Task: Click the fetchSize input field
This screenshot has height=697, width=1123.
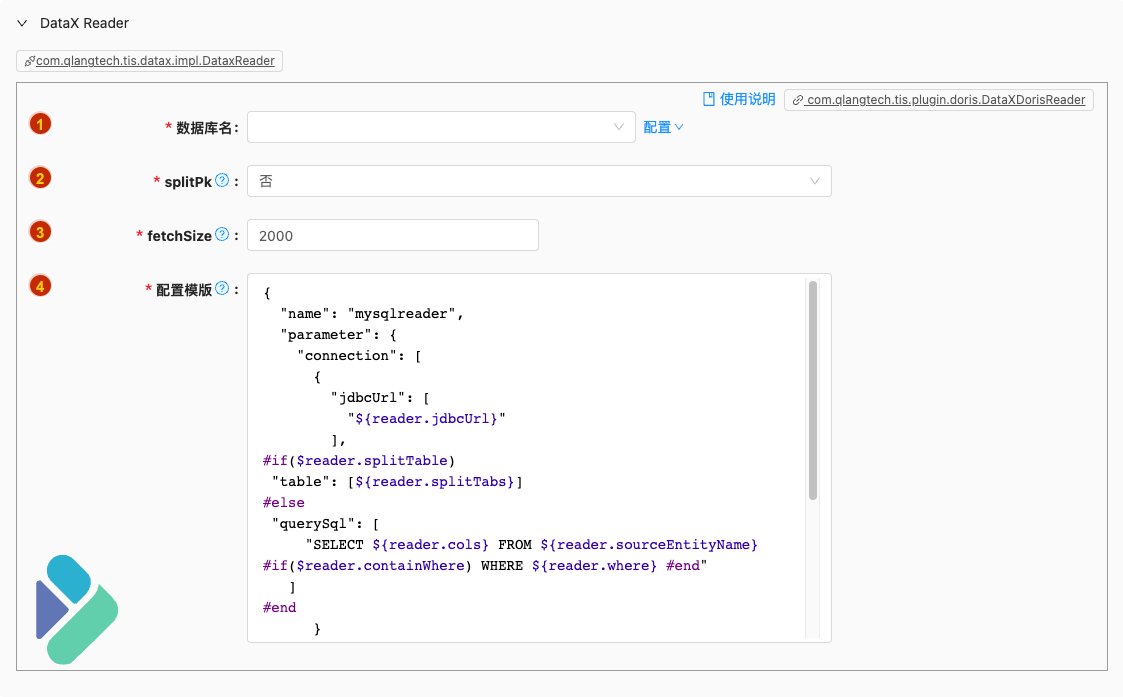Action: 392,235
